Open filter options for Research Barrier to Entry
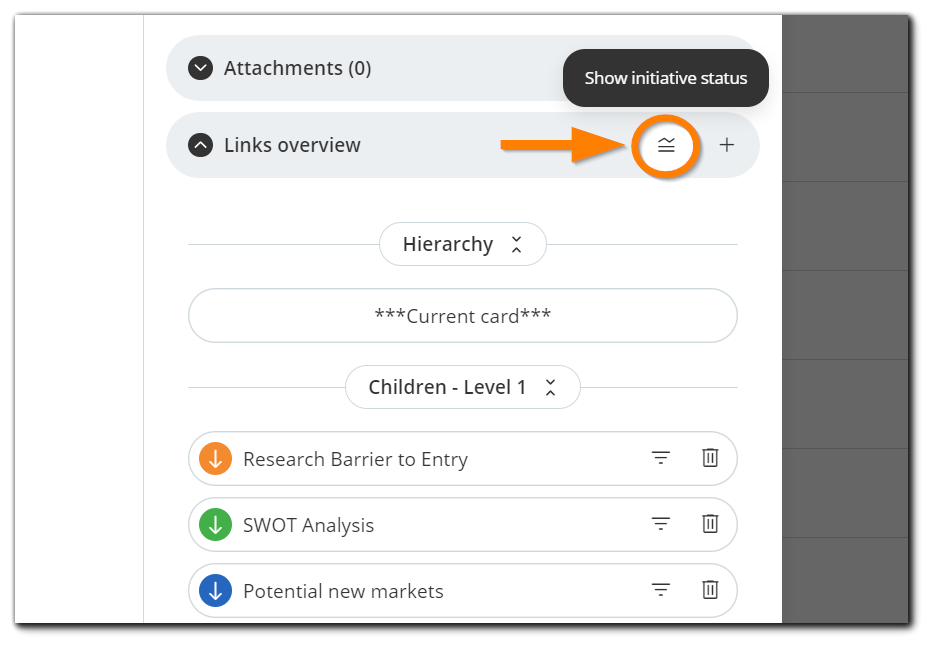 pos(660,457)
